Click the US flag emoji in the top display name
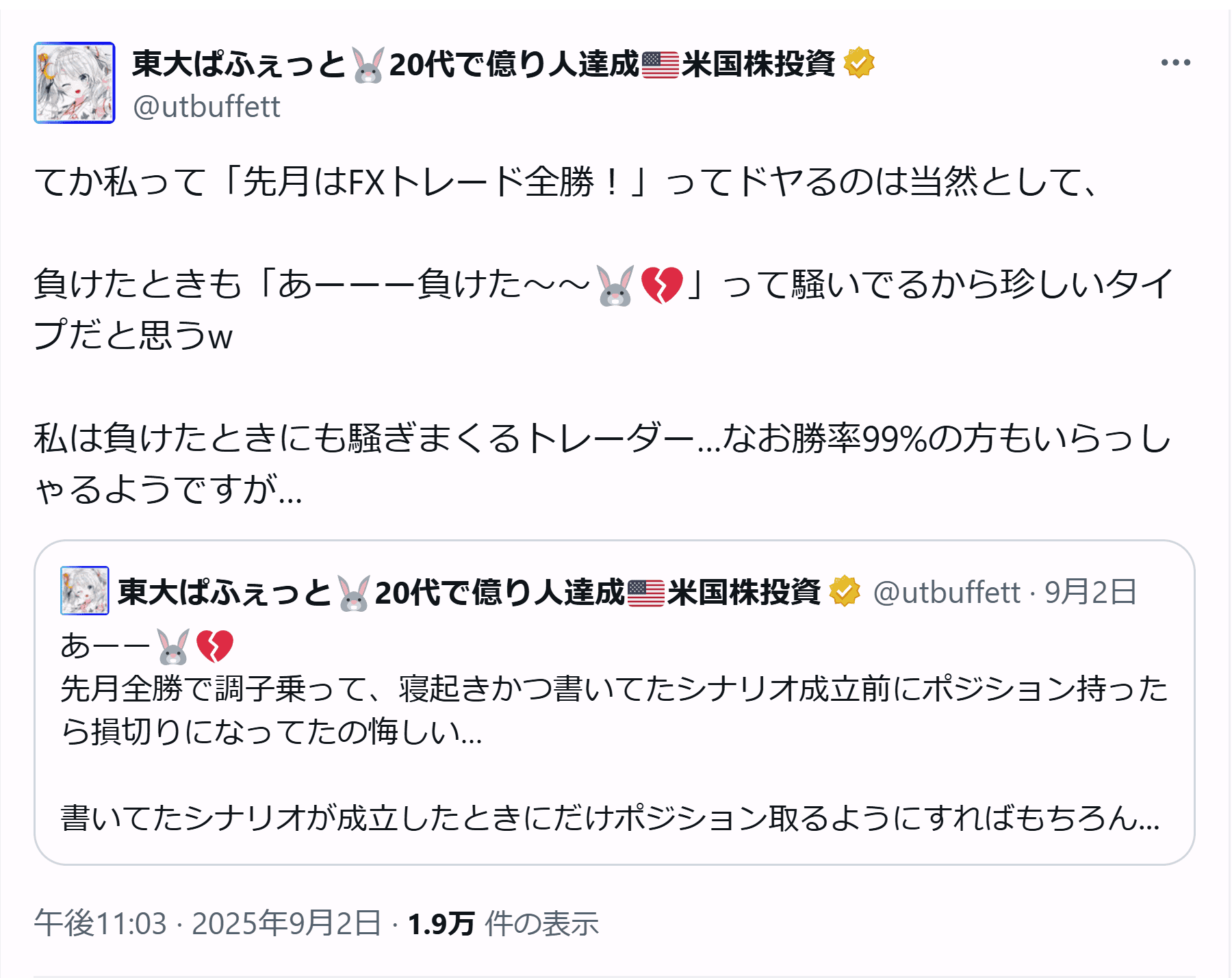The image size is (1232, 978). point(660,65)
